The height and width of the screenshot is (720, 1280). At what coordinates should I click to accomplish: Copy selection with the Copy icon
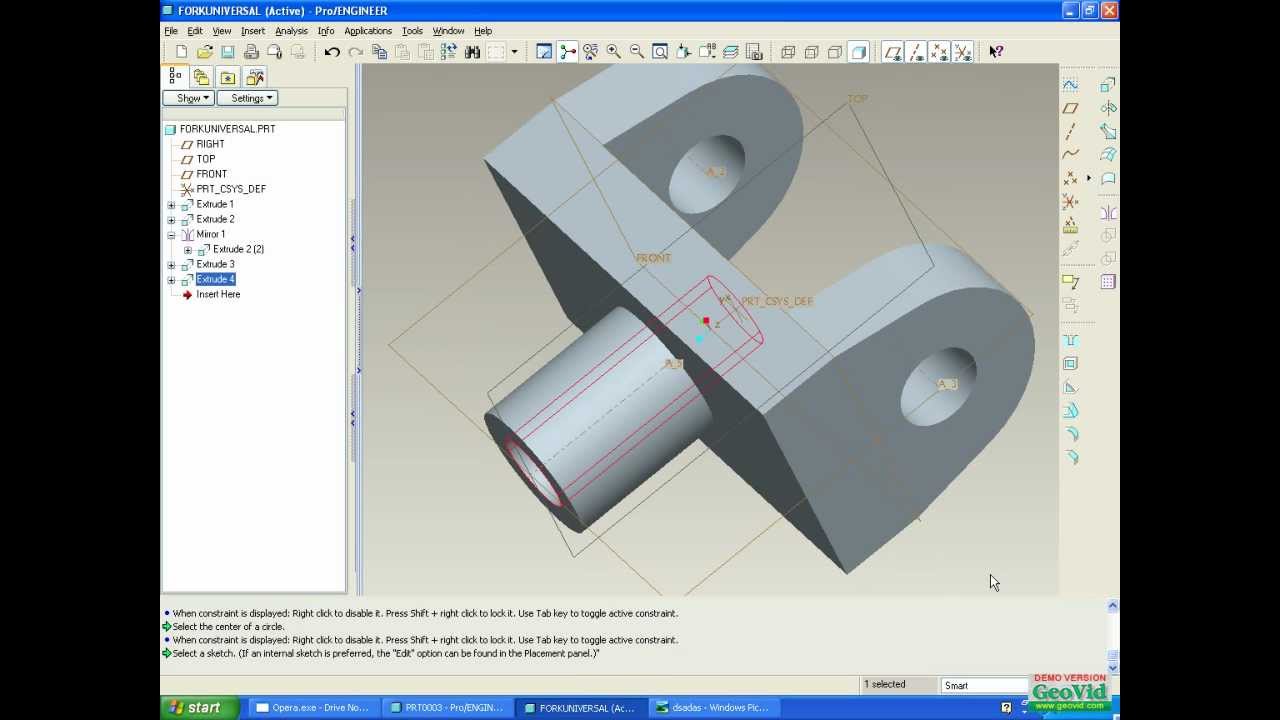(379, 52)
